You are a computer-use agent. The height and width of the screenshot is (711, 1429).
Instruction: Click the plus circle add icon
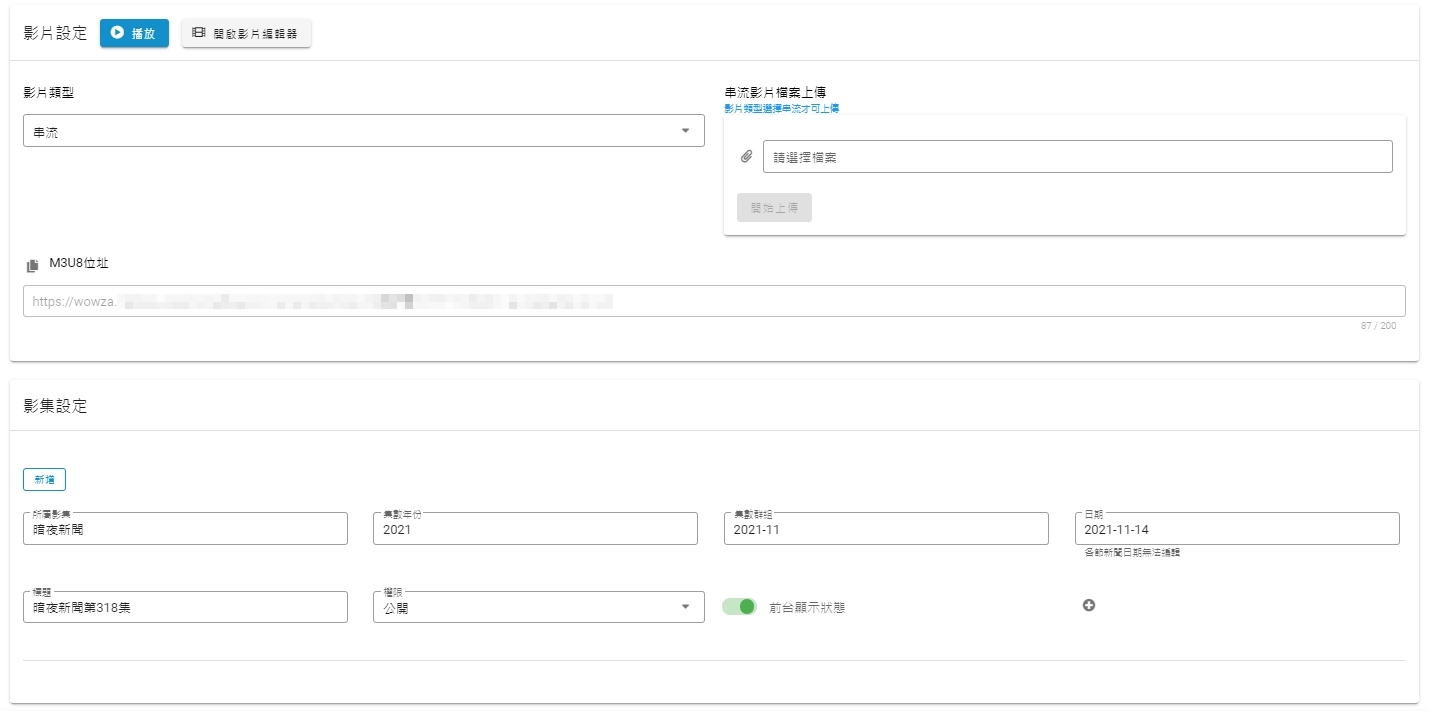click(1089, 605)
